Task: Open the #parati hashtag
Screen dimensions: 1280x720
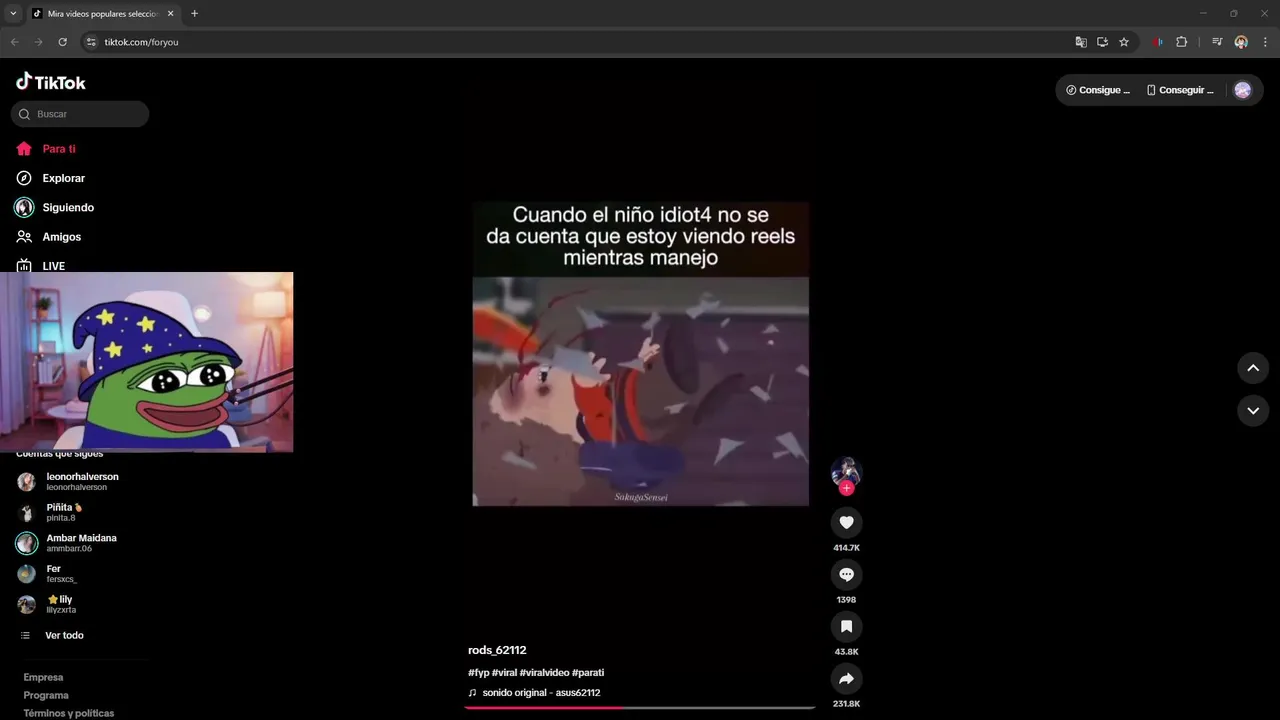Action: point(588,673)
